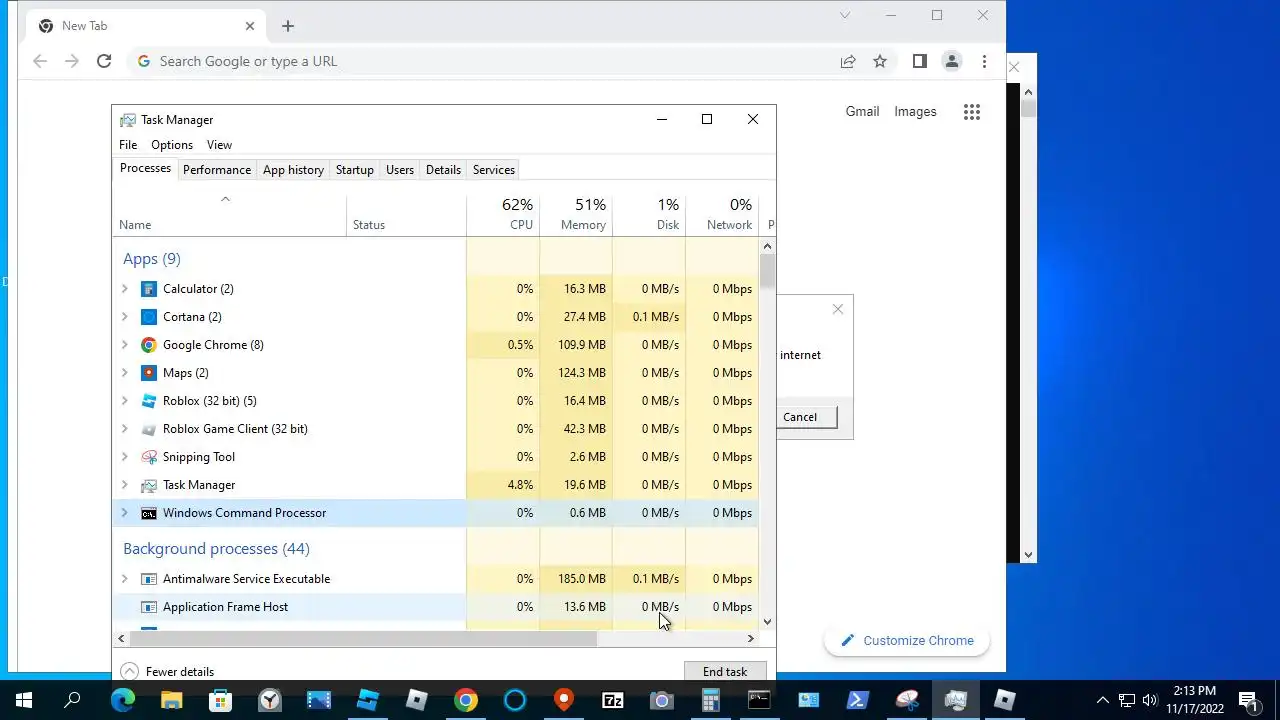Open Microsoft Store from the taskbar
1280x720 pixels.
click(x=220, y=700)
